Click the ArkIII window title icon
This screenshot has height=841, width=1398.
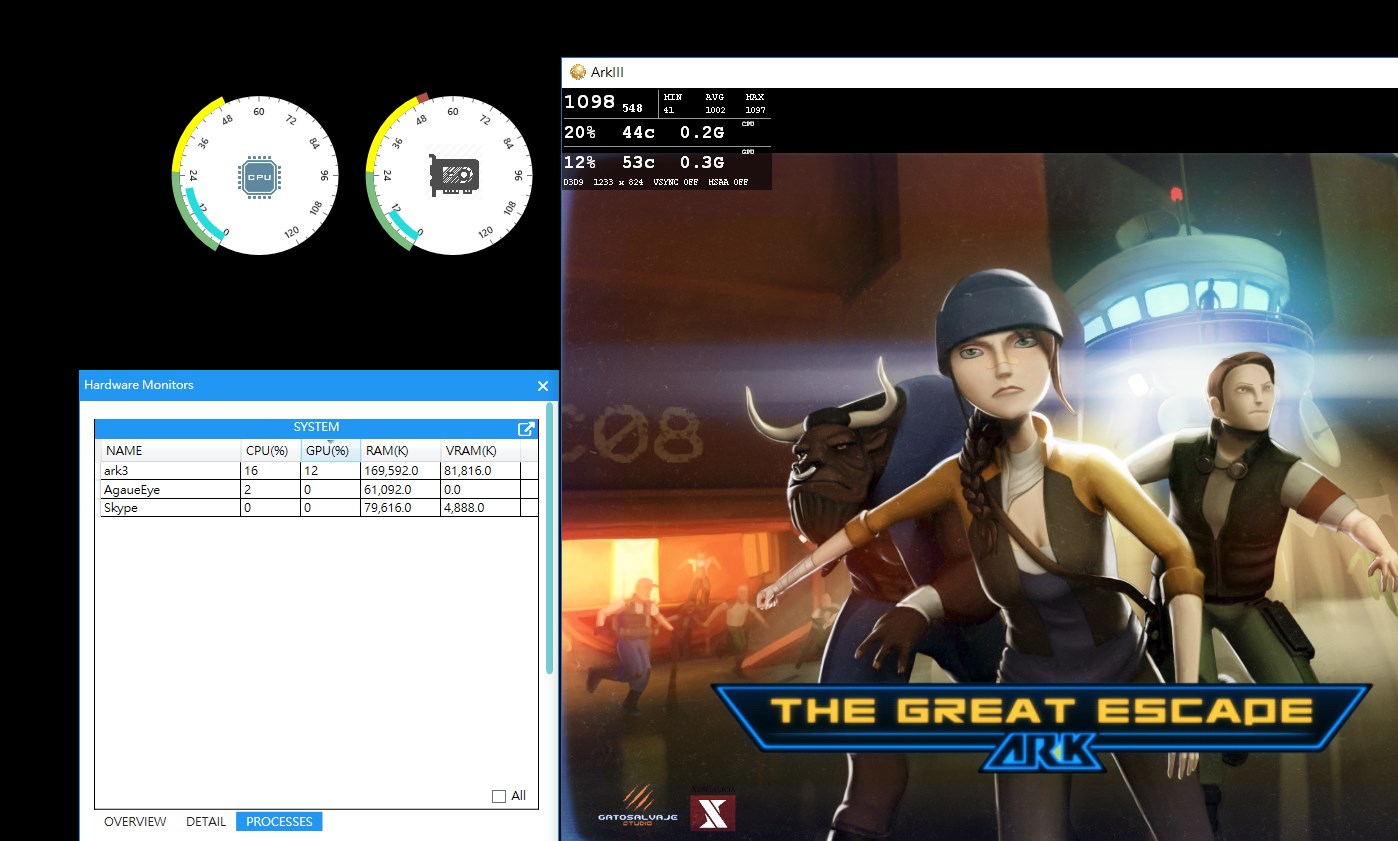577,72
